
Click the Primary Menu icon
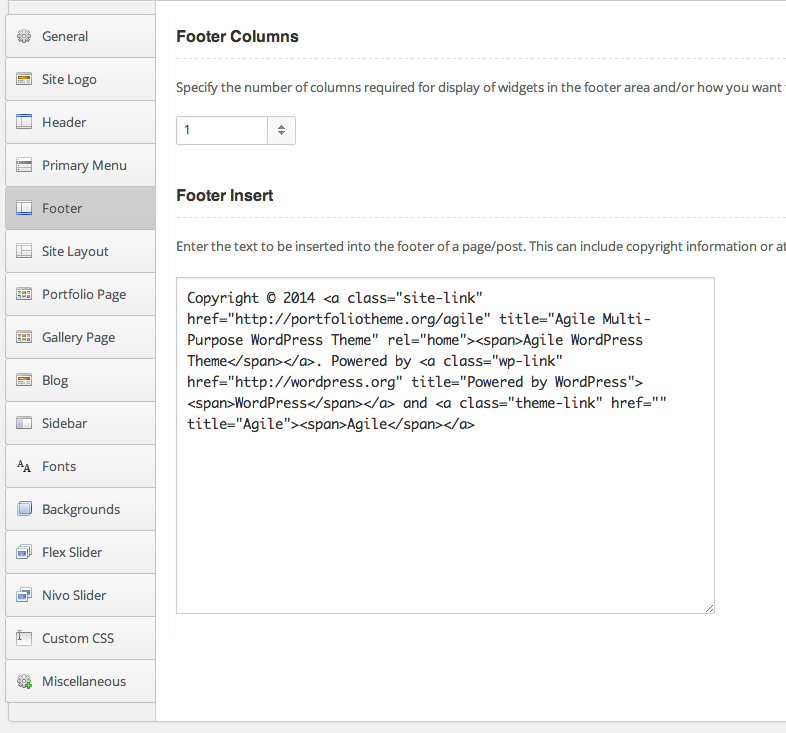[x=24, y=165]
